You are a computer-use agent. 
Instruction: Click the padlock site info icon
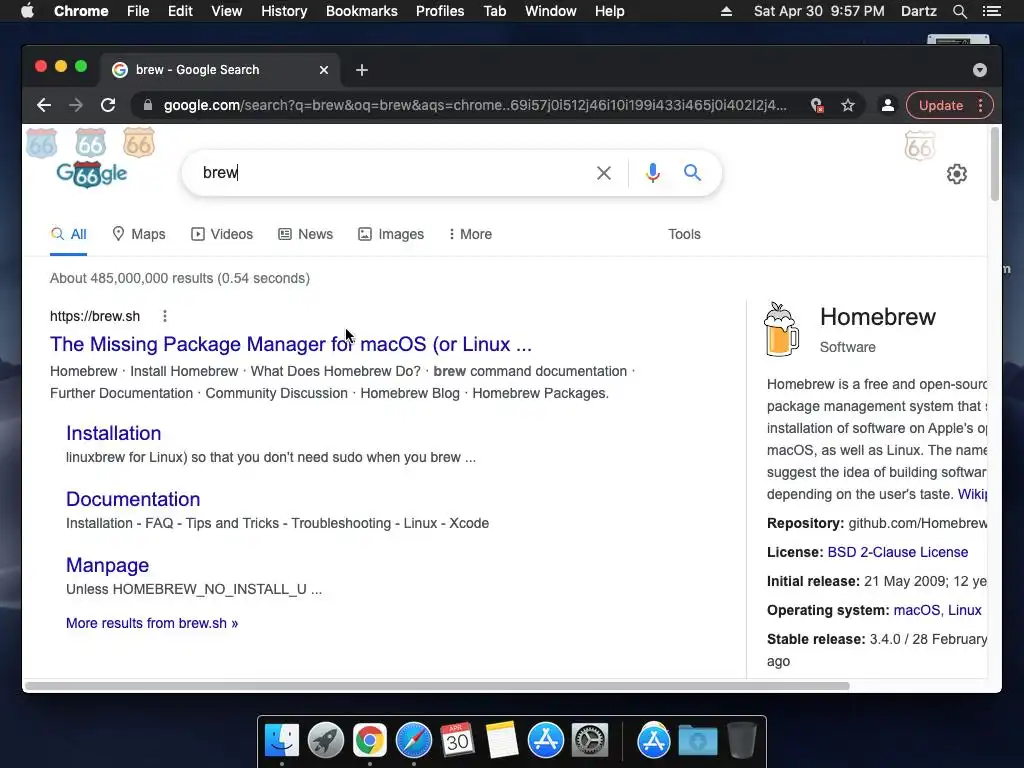click(148, 105)
